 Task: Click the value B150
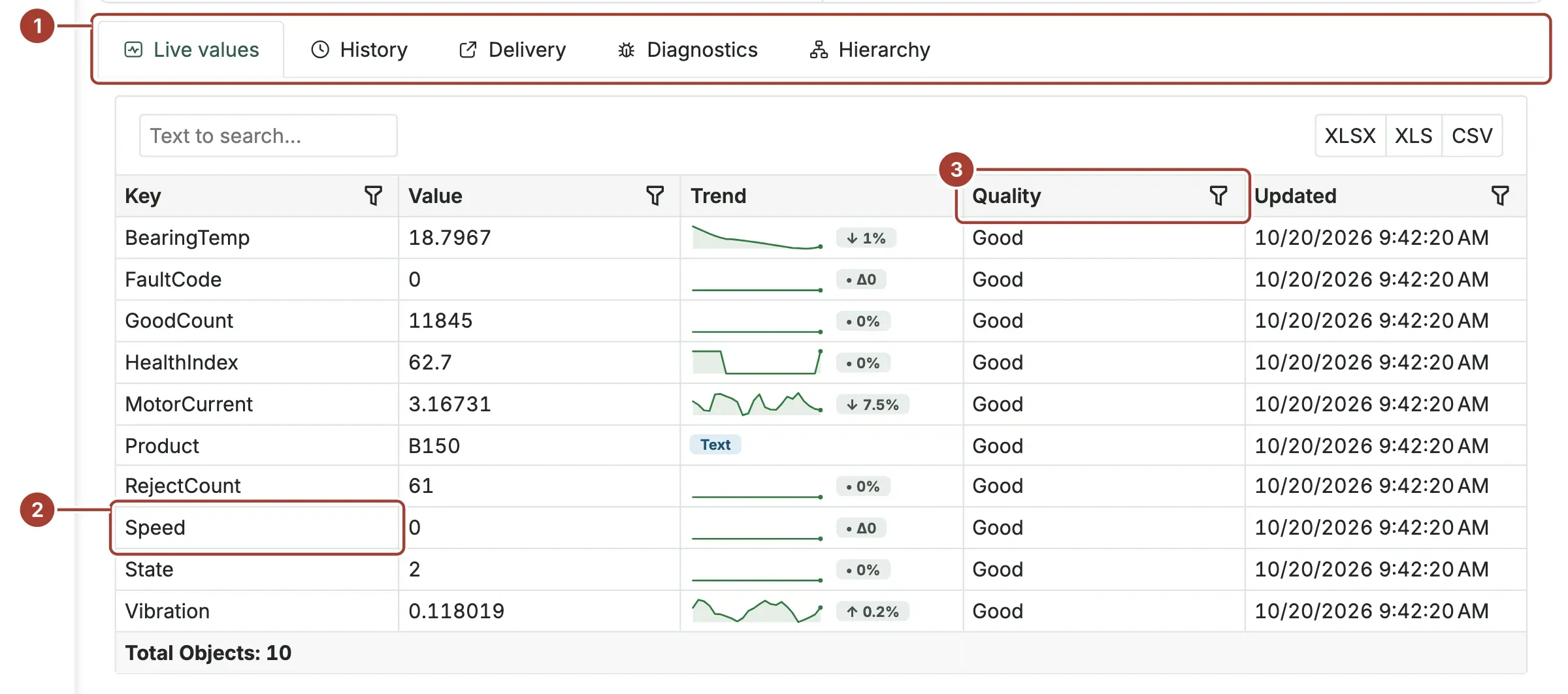[434, 446]
